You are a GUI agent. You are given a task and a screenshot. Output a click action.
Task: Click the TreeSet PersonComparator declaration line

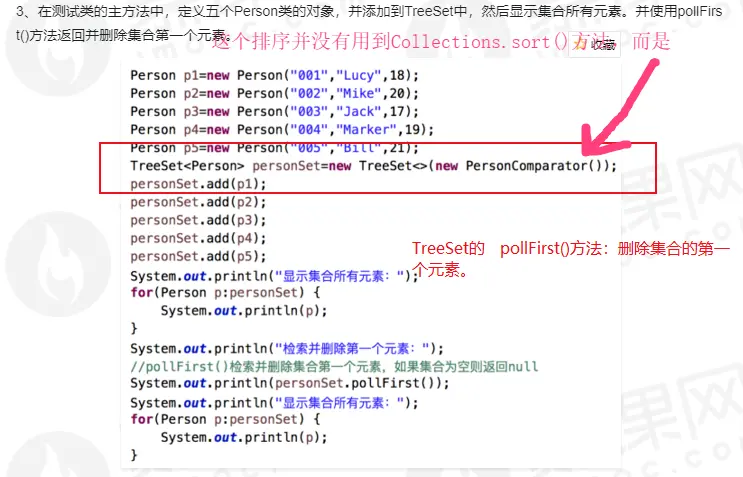(x=373, y=166)
